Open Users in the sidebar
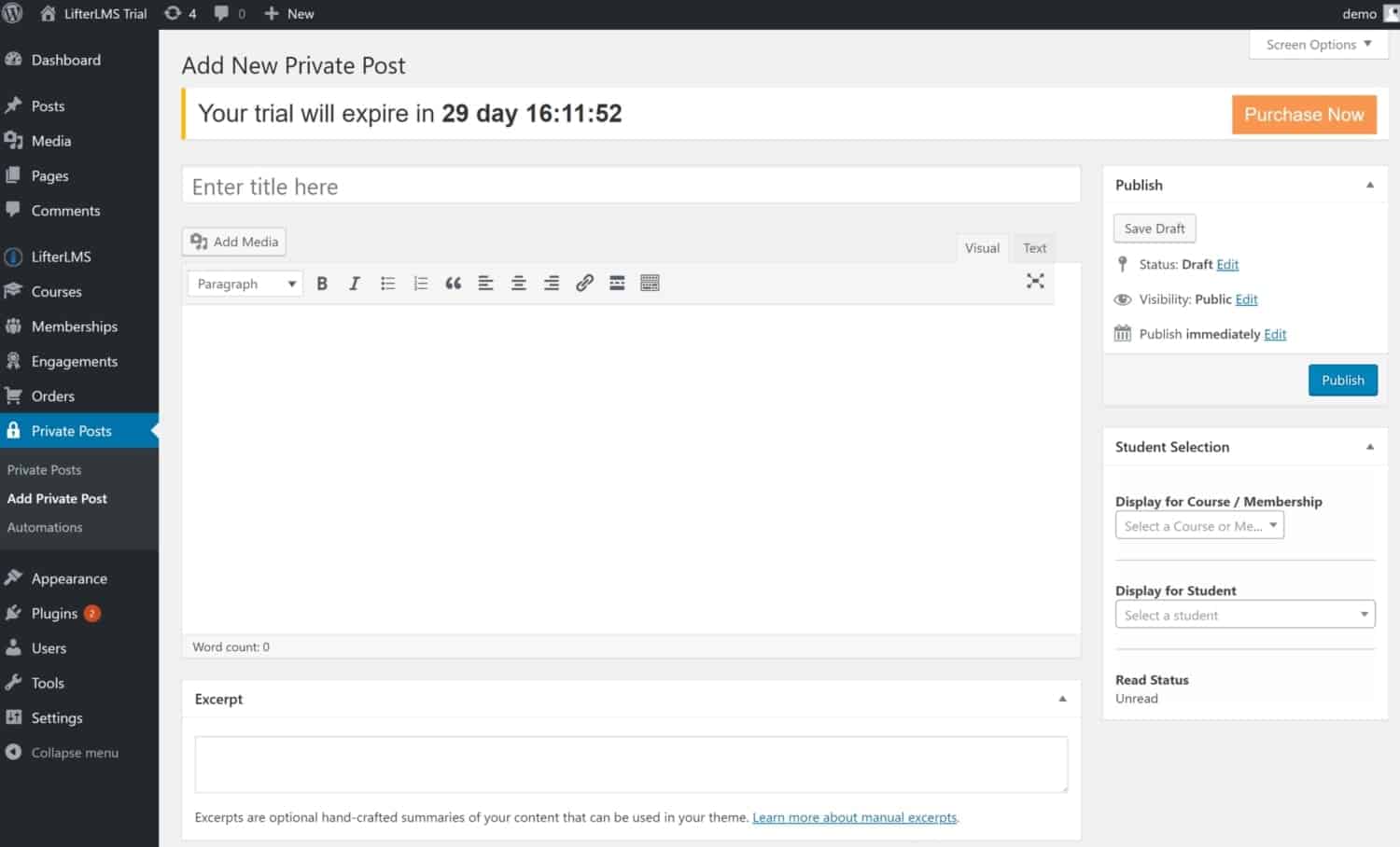The width and height of the screenshot is (1400, 847). (79, 648)
